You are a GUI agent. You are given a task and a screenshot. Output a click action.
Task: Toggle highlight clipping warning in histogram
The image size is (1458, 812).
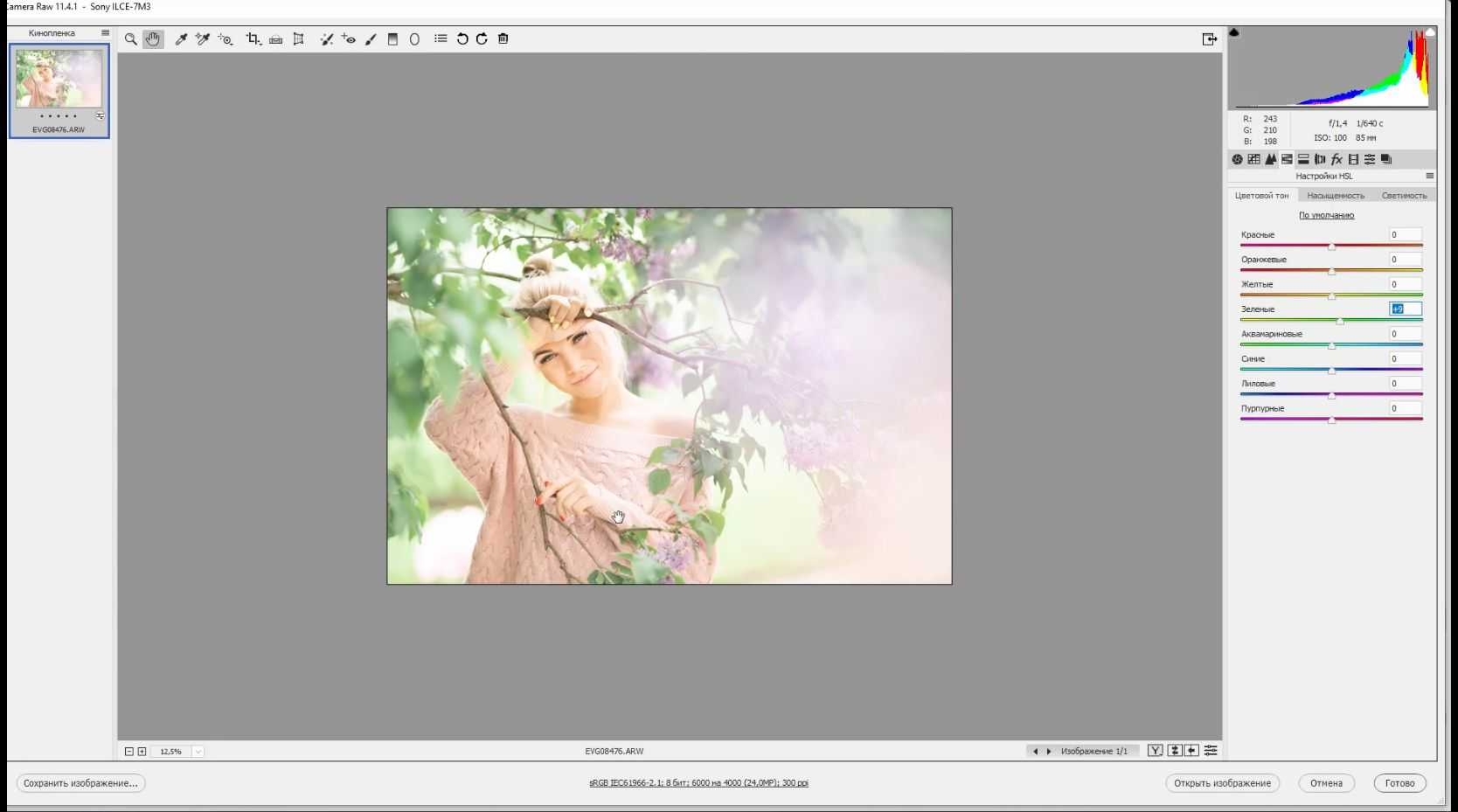click(x=1430, y=32)
